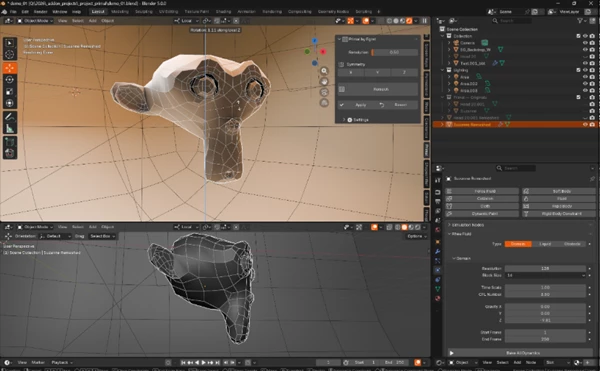
Task: Pin the properties editor with pin icon
Action: click(x=592, y=179)
